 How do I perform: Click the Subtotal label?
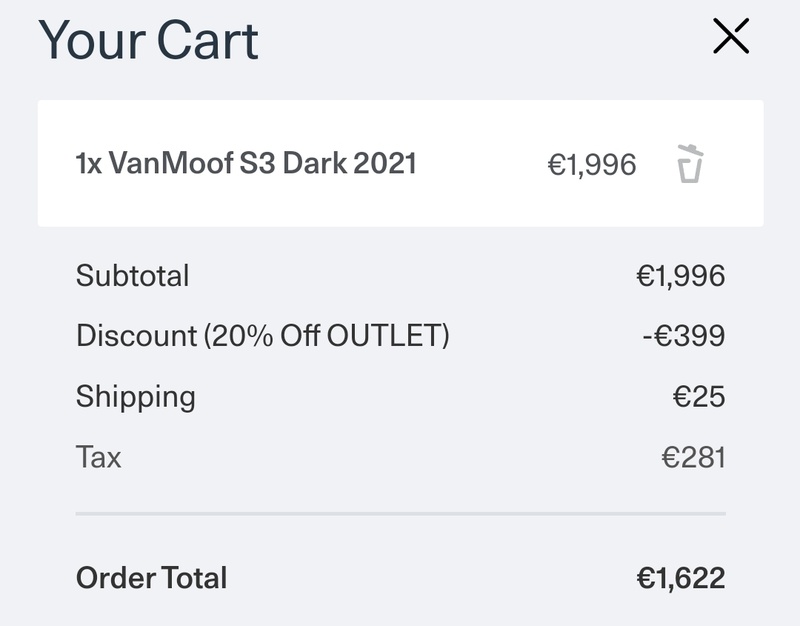point(133,276)
